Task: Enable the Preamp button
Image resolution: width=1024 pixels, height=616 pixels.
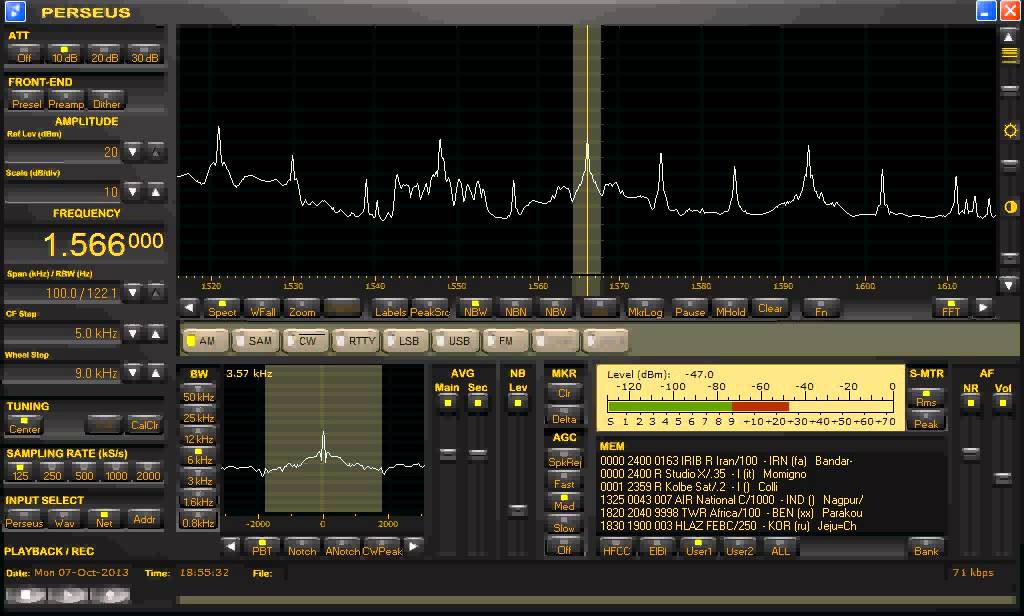Action: tap(67, 101)
